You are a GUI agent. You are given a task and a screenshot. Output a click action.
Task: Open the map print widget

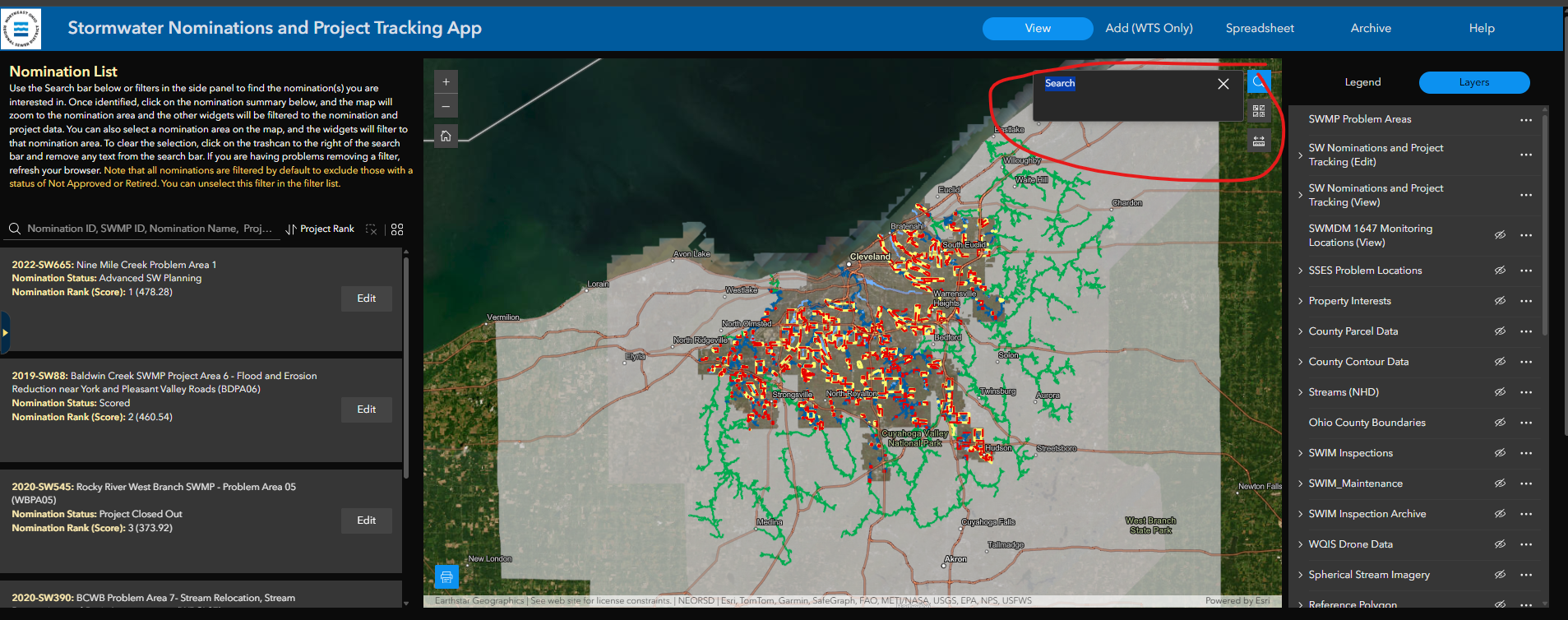point(446,576)
